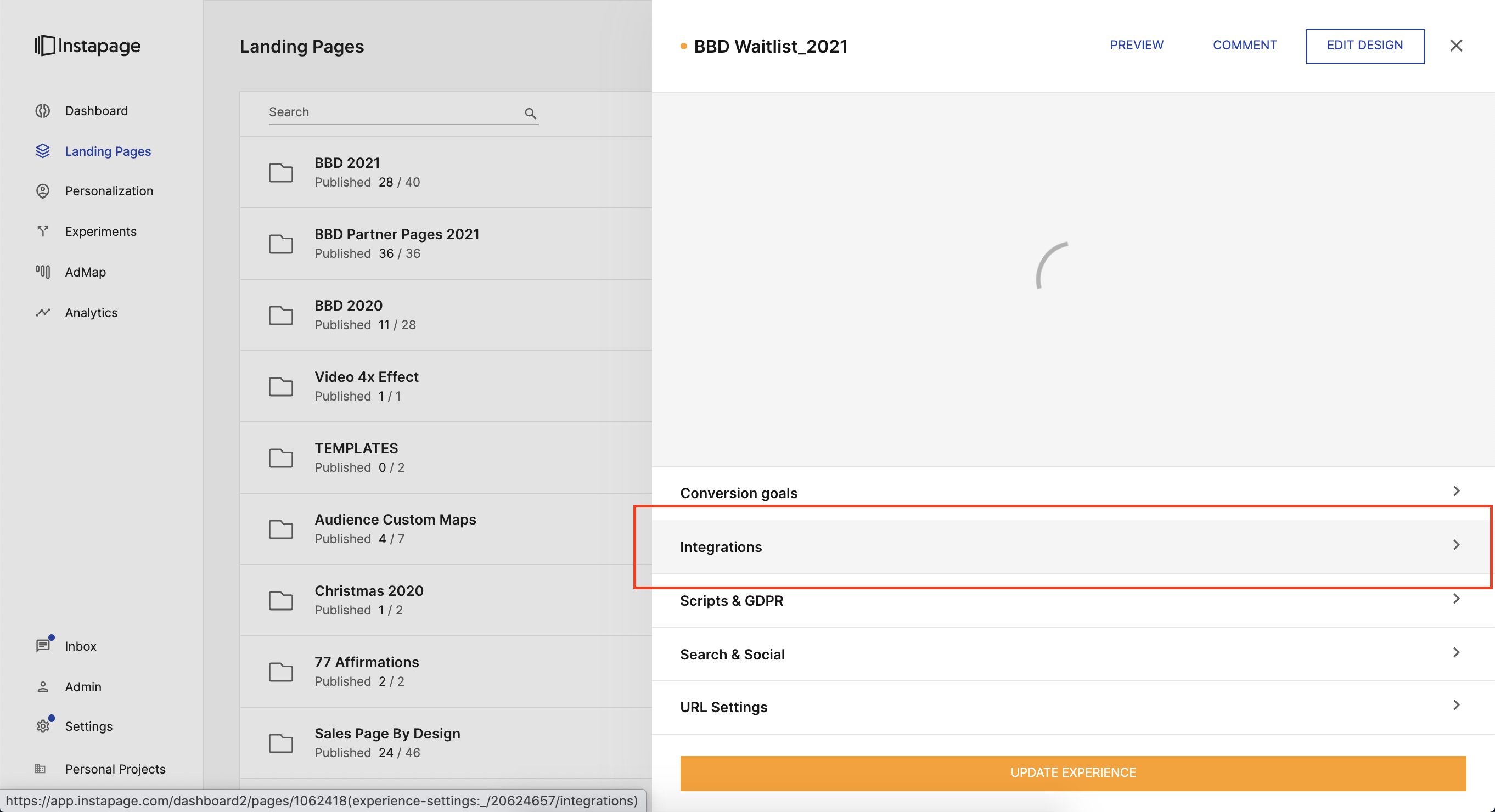Screen dimensions: 1495x812
Task: Click the Sales Page By Design folder icon
Action: (281, 743)
